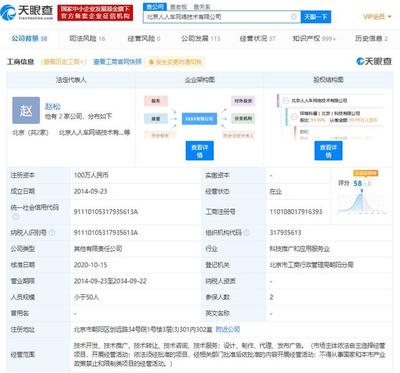The width and height of the screenshot is (400, 373).
Task: Click 查看详情 under 企业架构图
Action: pyautogui.click(x=199, y=151)
